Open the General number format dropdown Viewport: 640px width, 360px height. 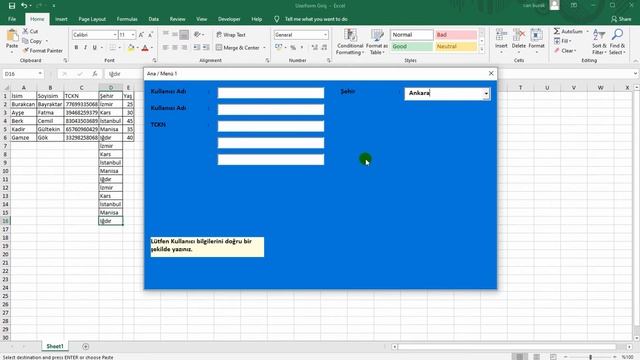click(325, 35)
